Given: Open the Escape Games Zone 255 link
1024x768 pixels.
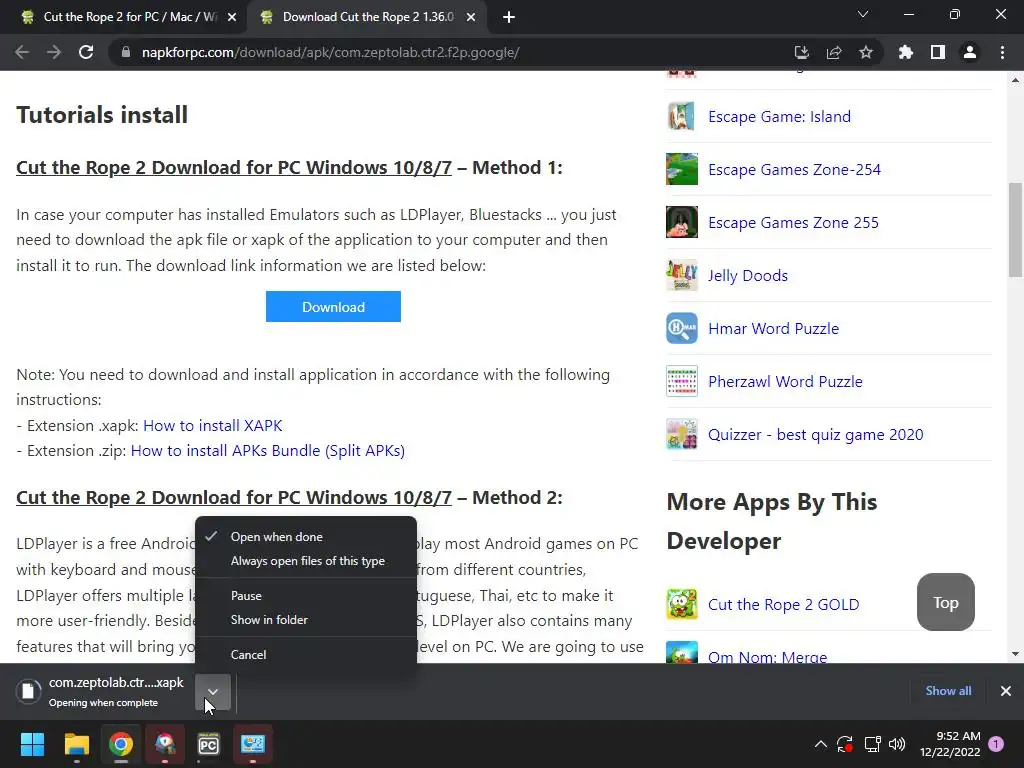Looking at the screenshot, I should point(793,223).
